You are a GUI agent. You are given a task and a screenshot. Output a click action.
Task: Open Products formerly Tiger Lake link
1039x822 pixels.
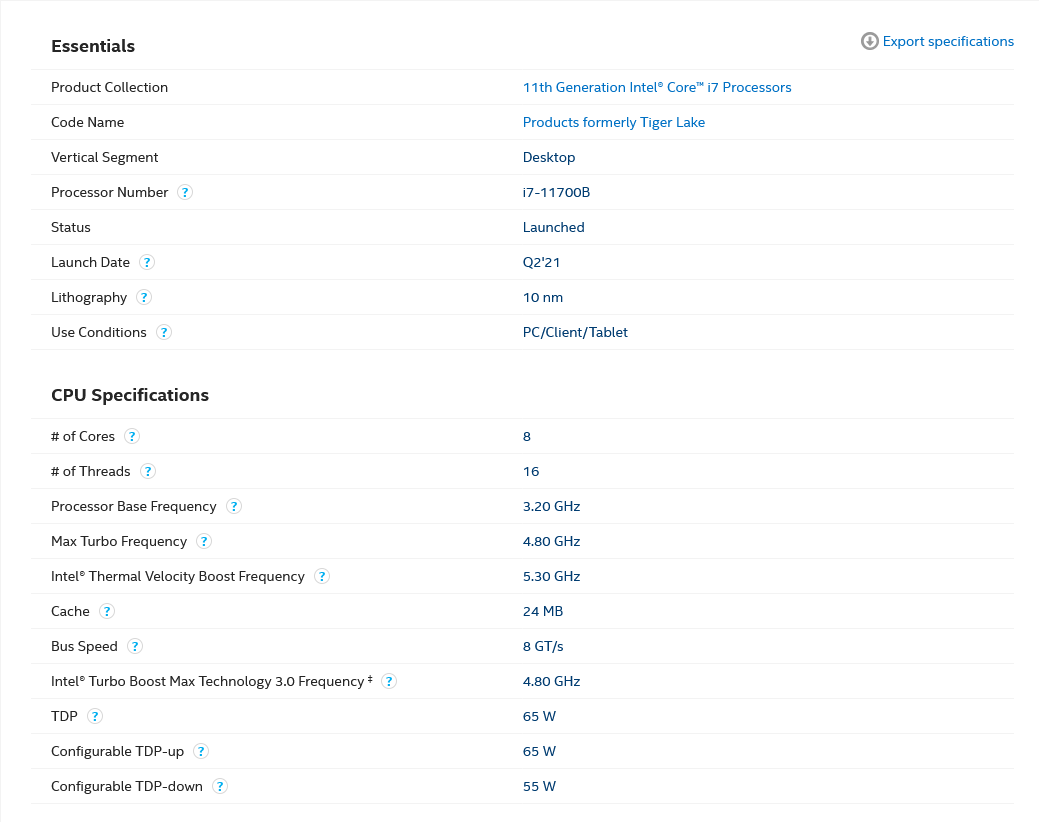[614, 123]
